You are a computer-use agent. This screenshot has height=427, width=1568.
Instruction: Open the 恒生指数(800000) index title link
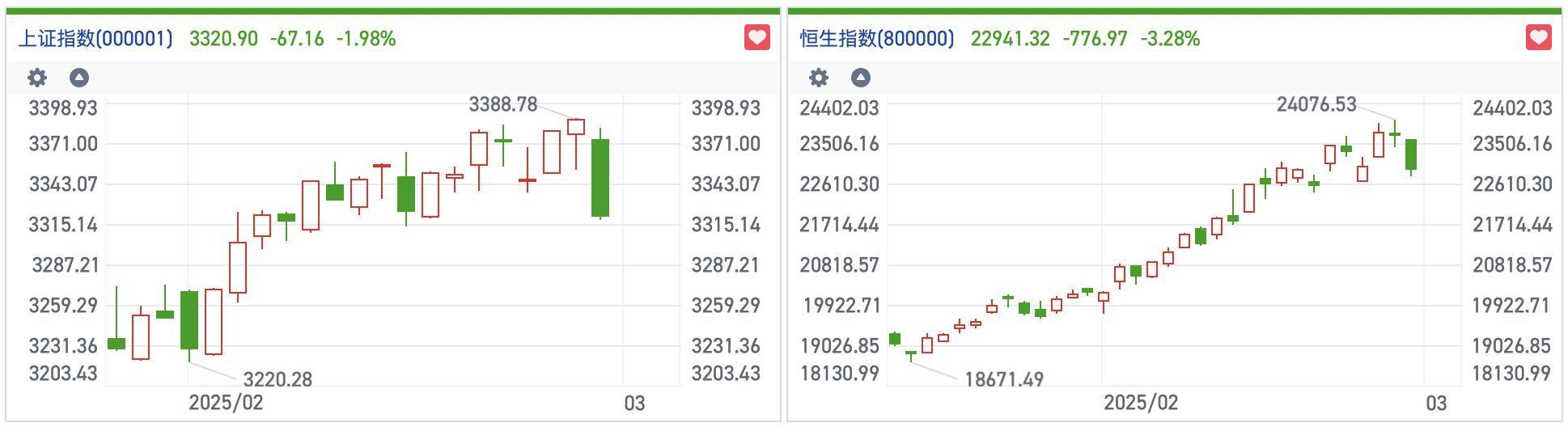click(877, 38)
